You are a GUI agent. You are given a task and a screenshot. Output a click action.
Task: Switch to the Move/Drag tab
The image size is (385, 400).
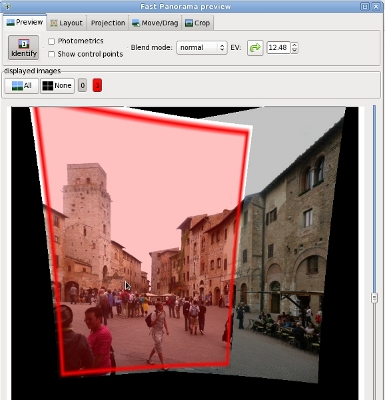click(155, 23)
